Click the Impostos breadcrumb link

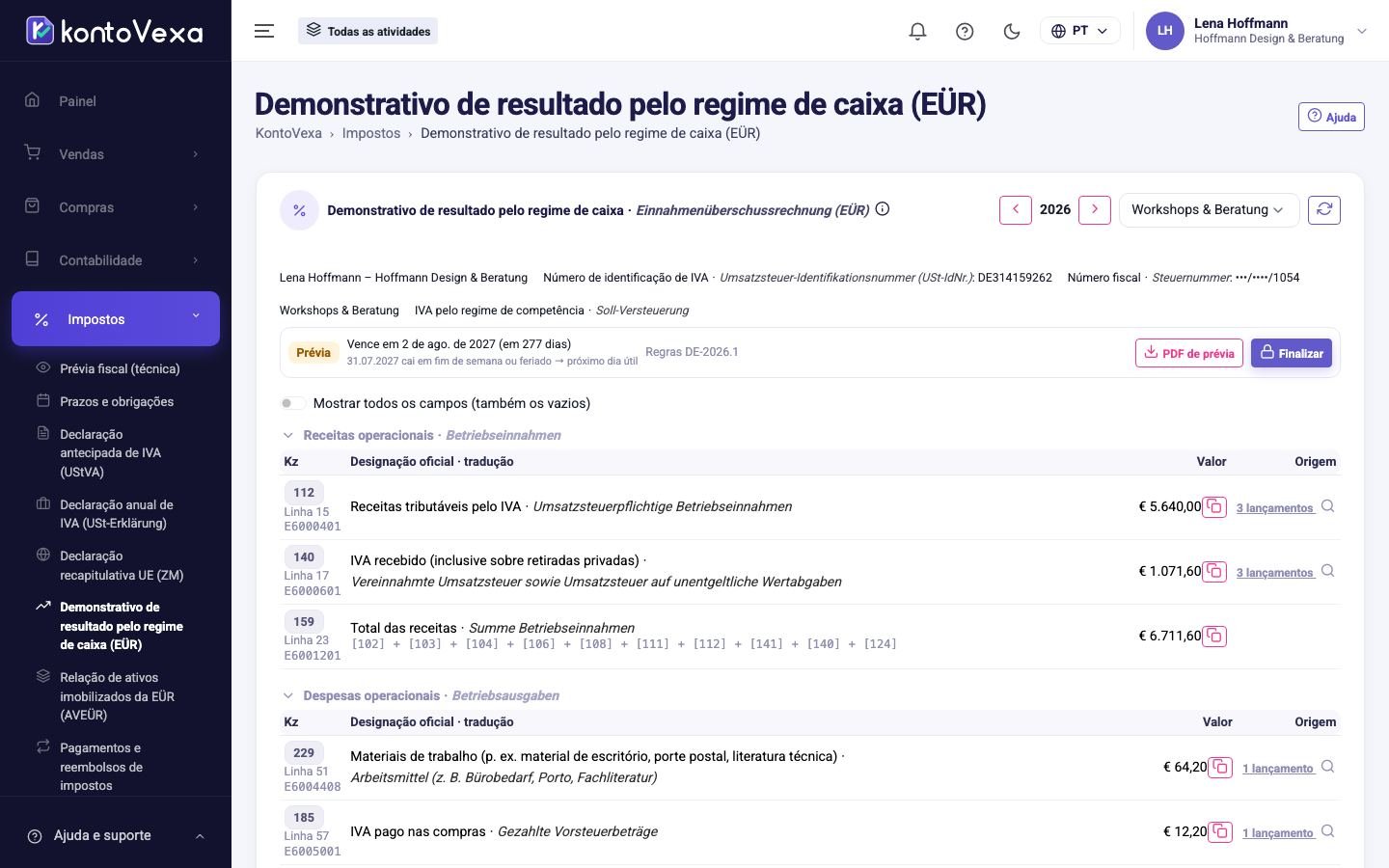(371, 133)
